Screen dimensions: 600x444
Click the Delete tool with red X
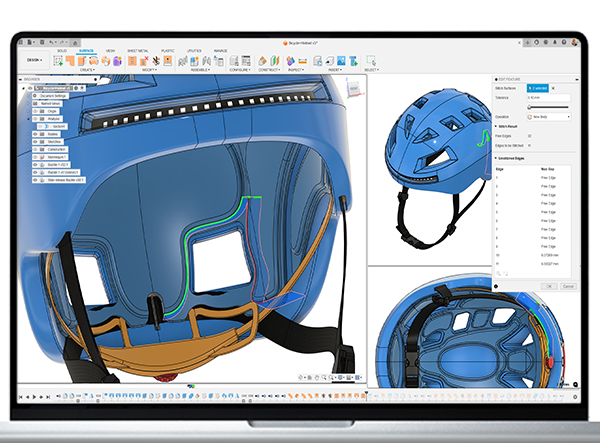tap(144, 60)
